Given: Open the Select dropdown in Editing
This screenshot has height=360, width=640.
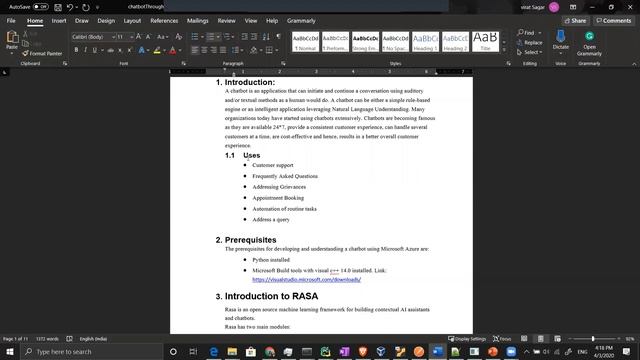Looking at the screenshot, I should pyautogui.click(x=529, y=52).
